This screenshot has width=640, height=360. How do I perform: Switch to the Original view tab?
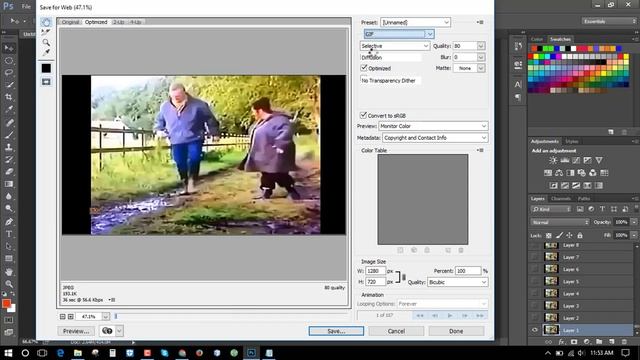pyautogui.click(x=70, y=22)
